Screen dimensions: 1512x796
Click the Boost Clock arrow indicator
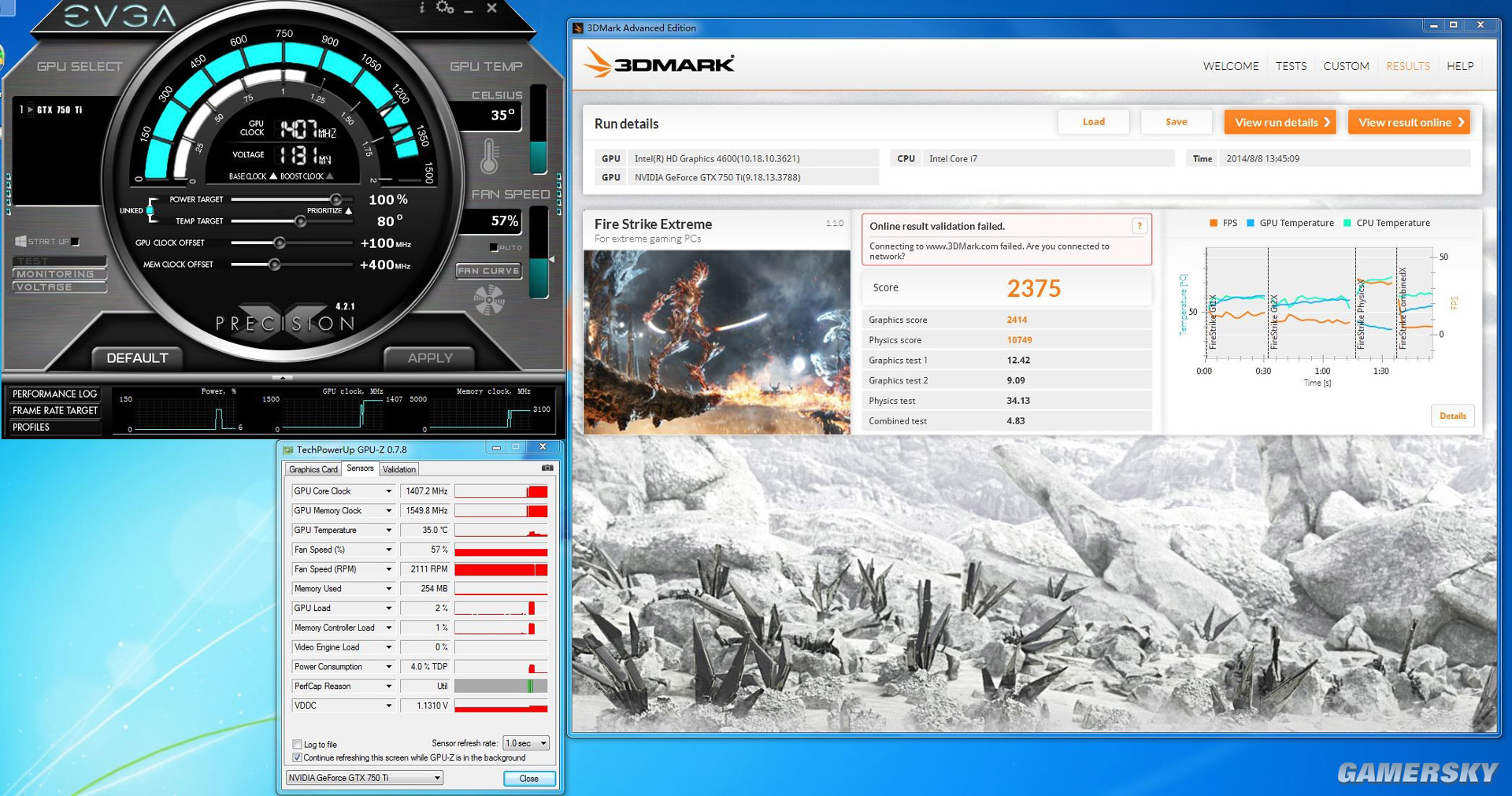(x=329, y=176)
